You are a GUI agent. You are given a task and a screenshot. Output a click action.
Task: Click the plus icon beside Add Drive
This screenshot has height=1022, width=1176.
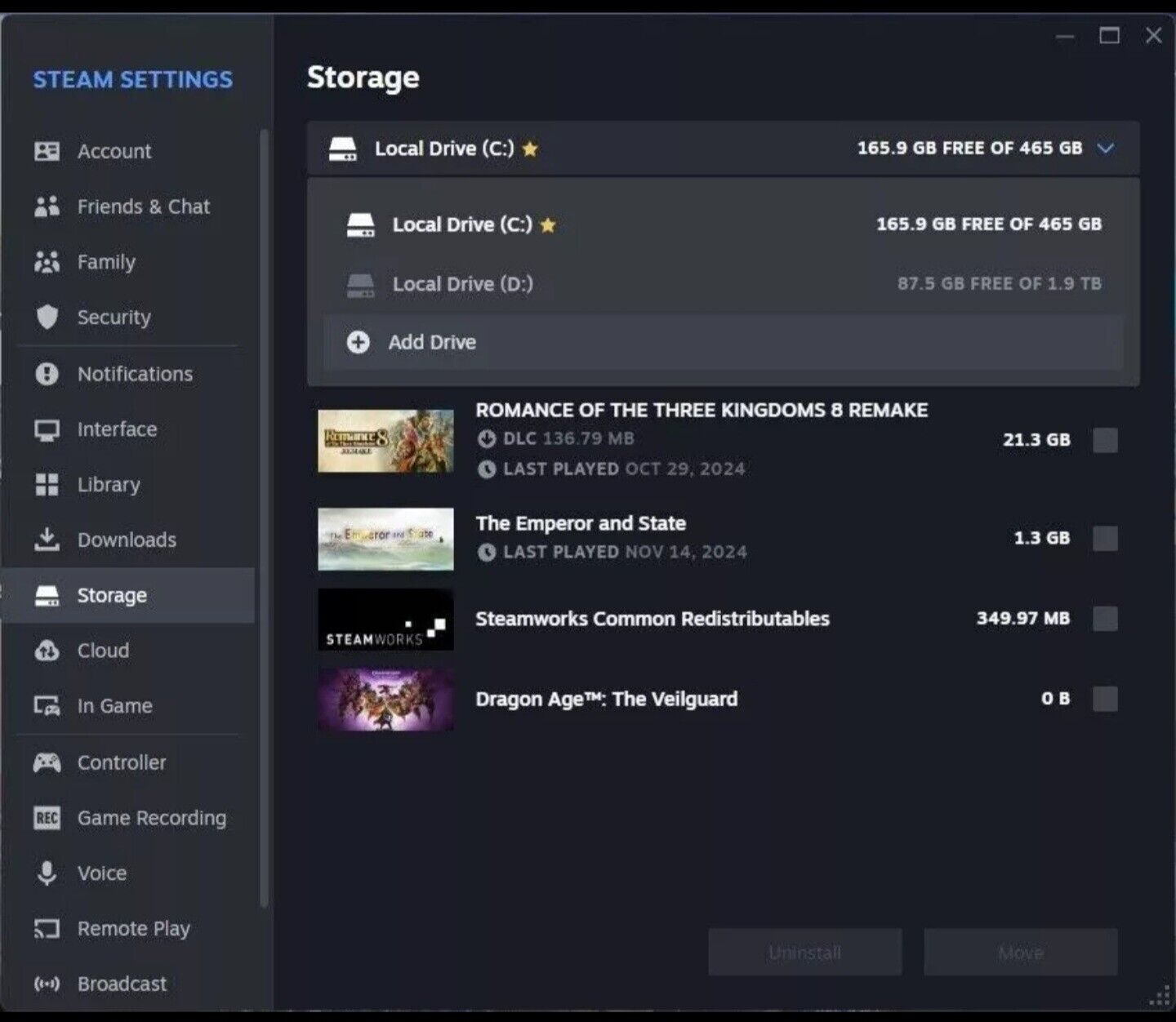point(358,342)
